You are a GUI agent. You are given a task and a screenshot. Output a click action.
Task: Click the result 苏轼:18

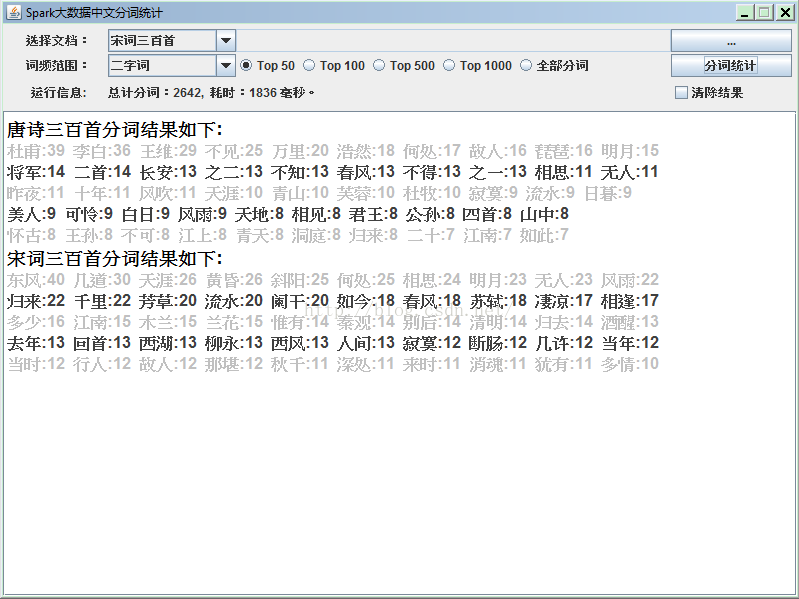coord(498,301)
